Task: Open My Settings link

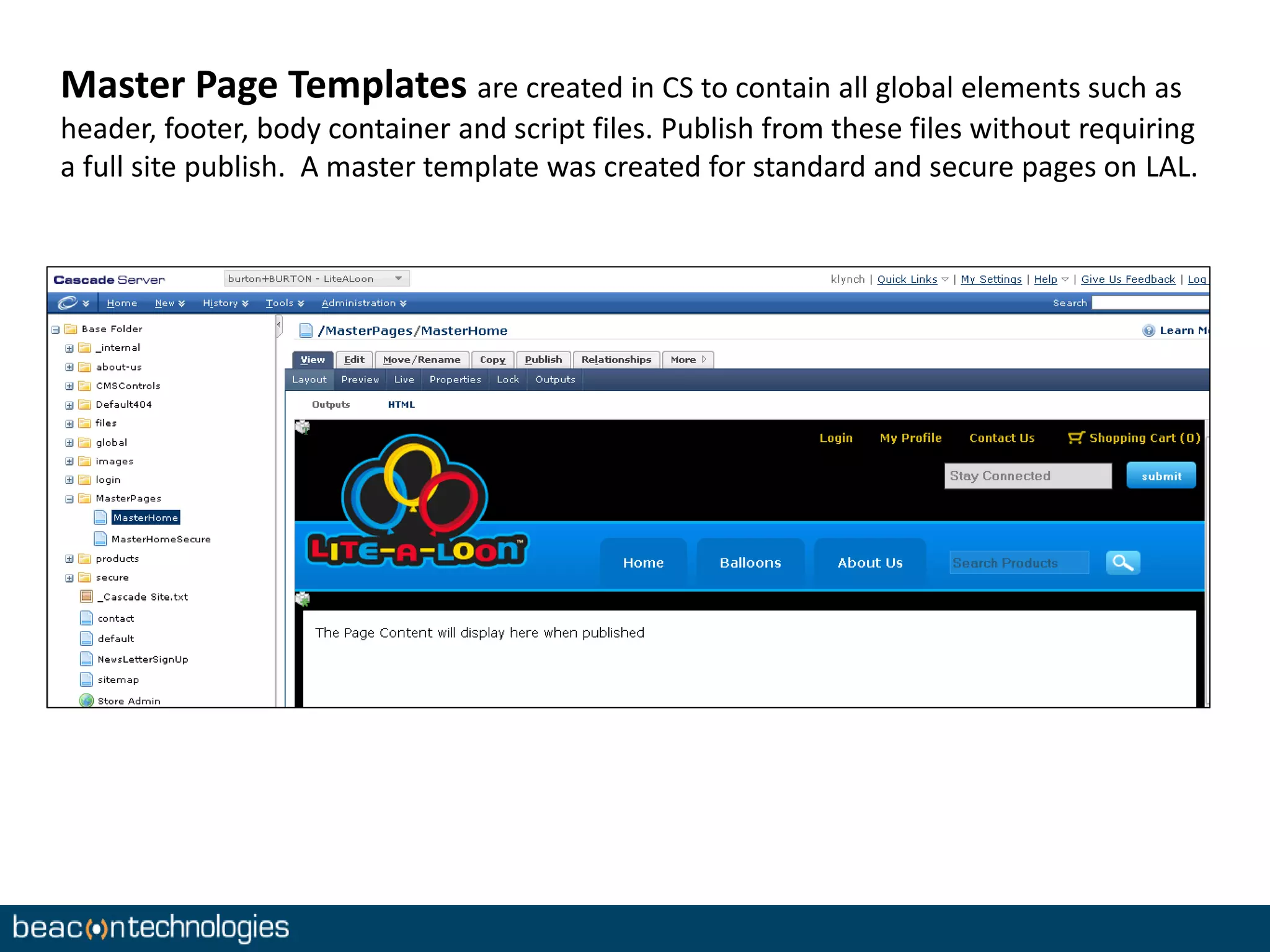Action: coord(991,280)
